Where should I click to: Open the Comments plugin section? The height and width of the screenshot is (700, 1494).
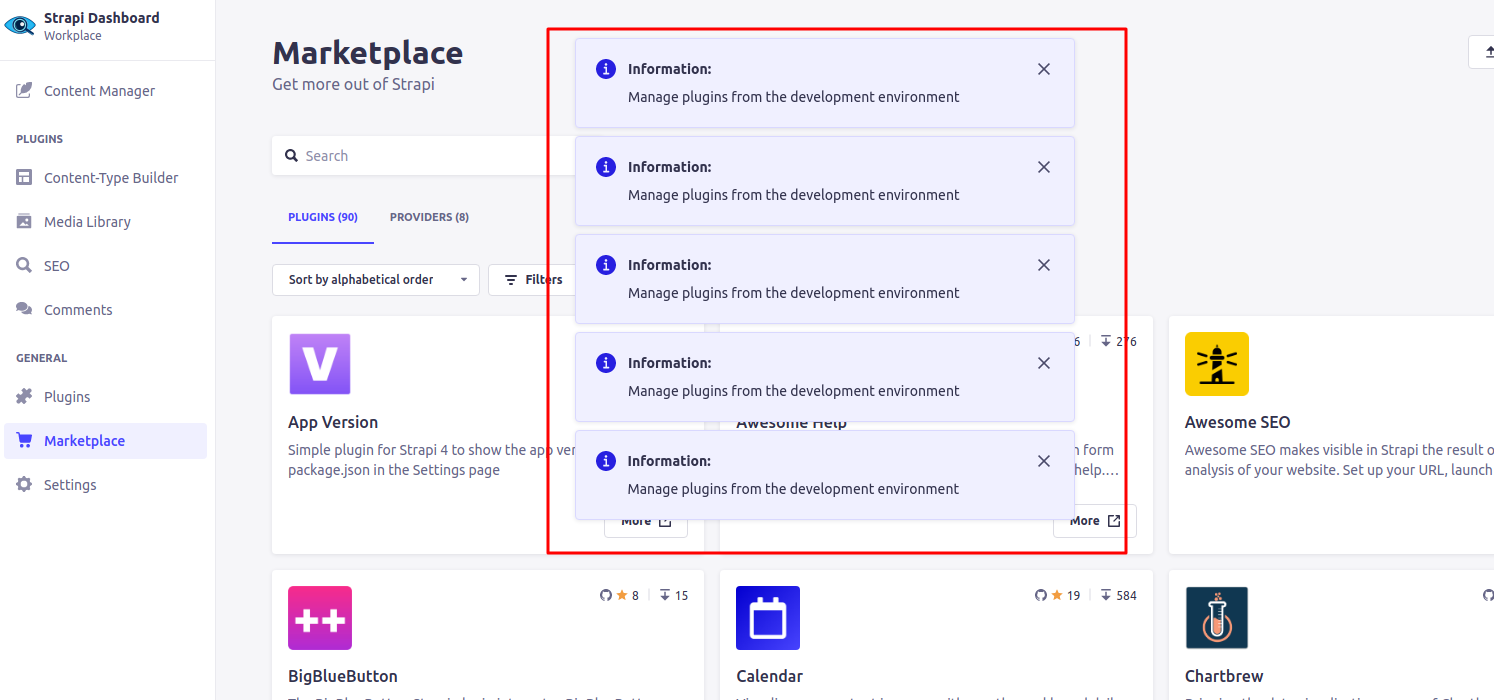coord(76,309)
